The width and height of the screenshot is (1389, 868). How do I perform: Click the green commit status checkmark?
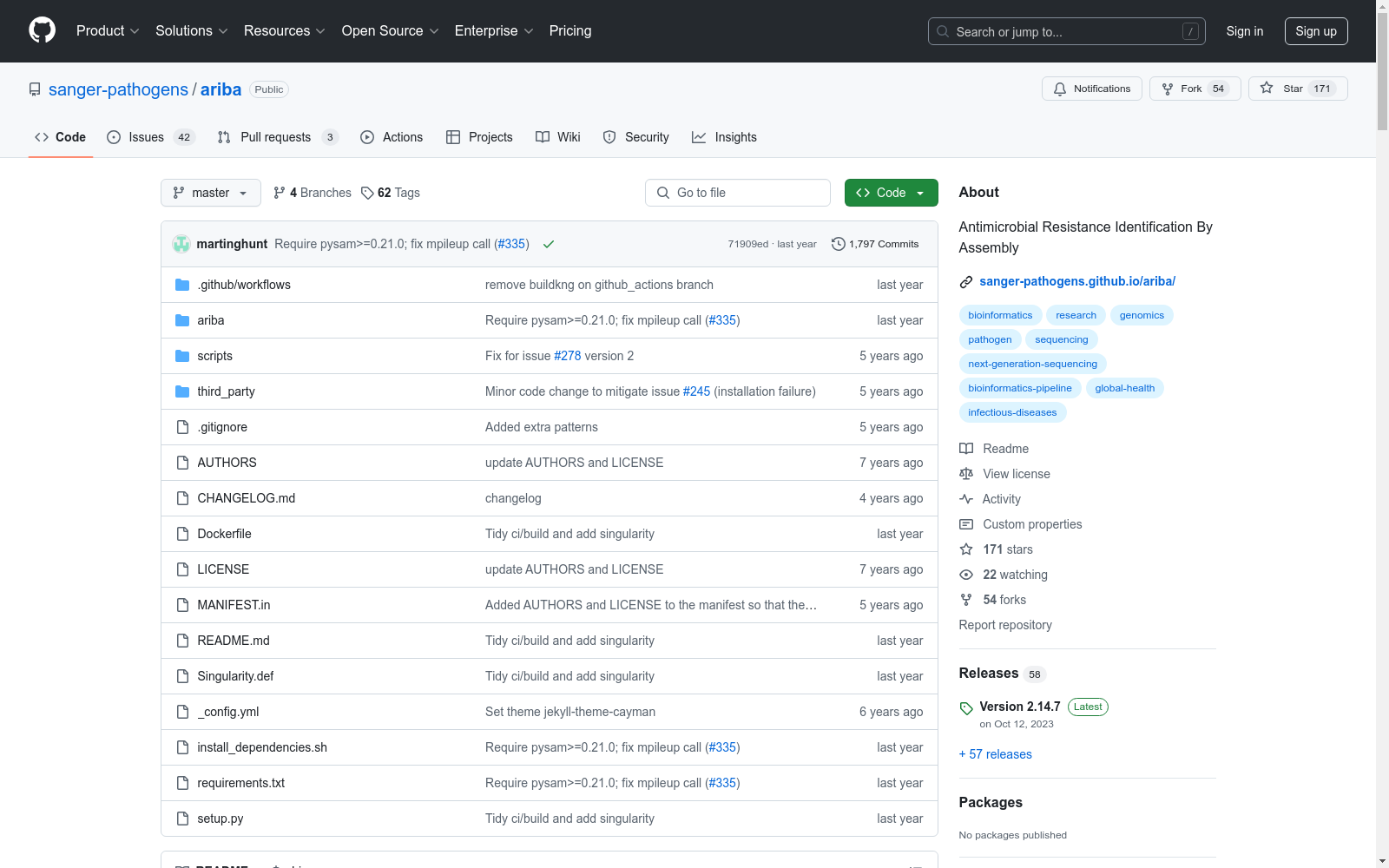(549, 244)
